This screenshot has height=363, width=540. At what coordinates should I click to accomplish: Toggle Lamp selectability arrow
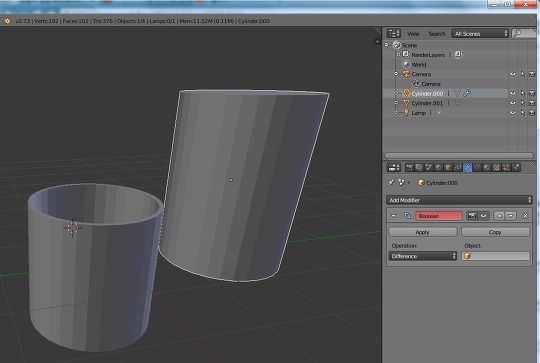tap(522, 112)
